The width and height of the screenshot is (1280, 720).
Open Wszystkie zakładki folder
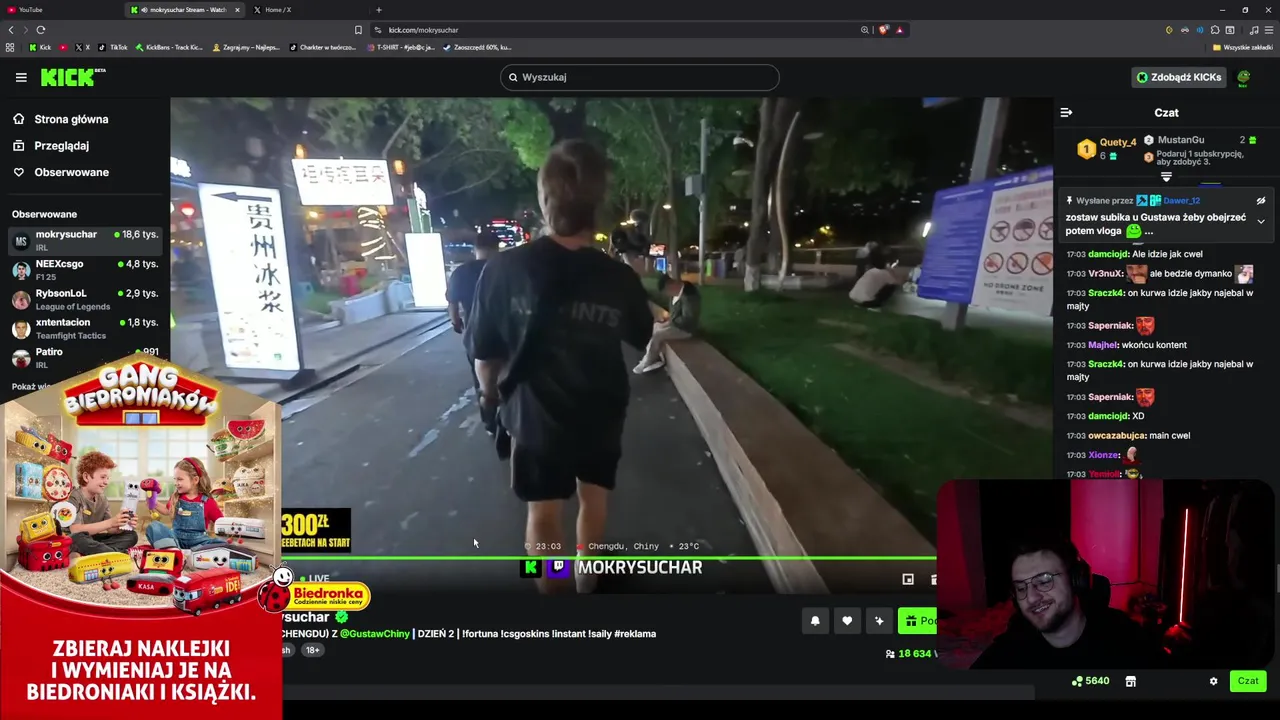tap(1243, 47)
